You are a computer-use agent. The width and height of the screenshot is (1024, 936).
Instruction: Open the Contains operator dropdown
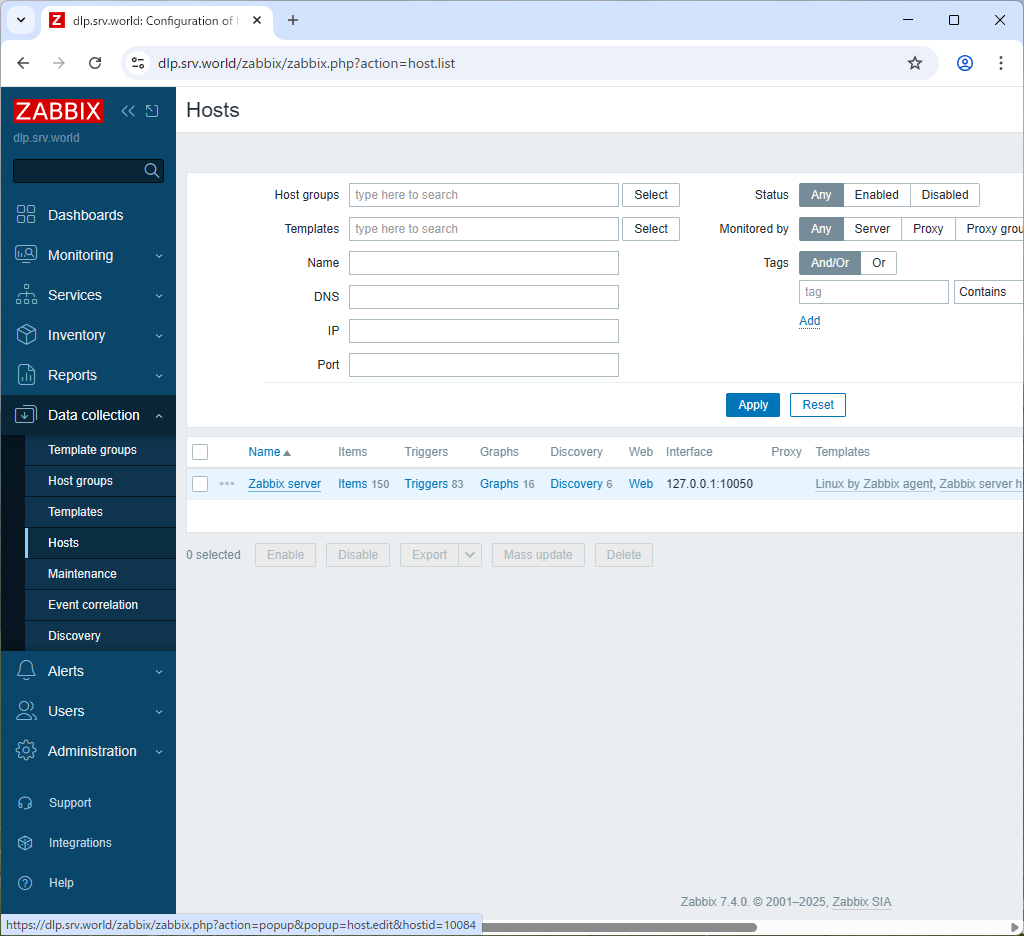click(988, 291)
